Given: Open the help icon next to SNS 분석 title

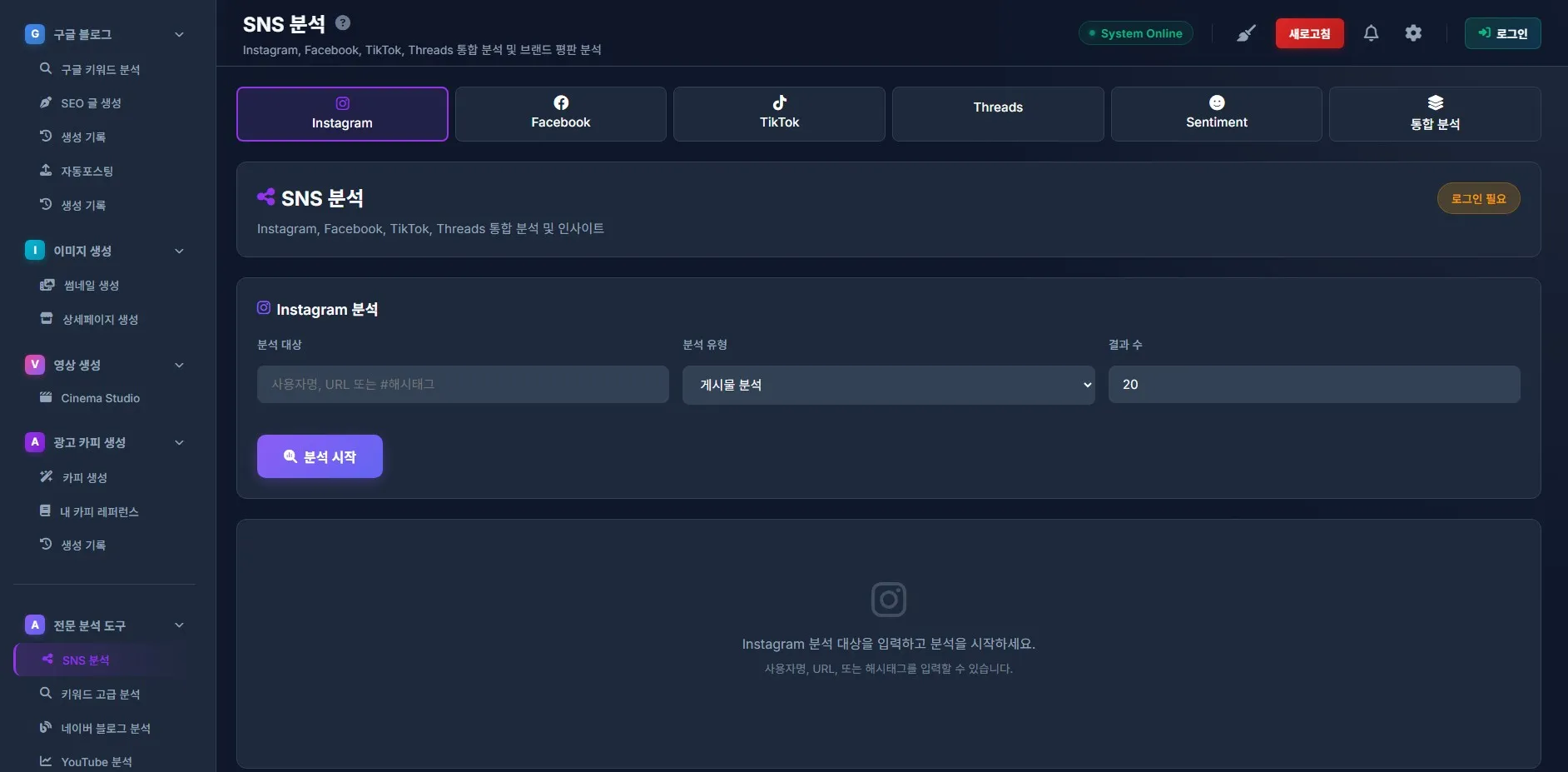Looking at the screenshot, I should pos(343,23).
